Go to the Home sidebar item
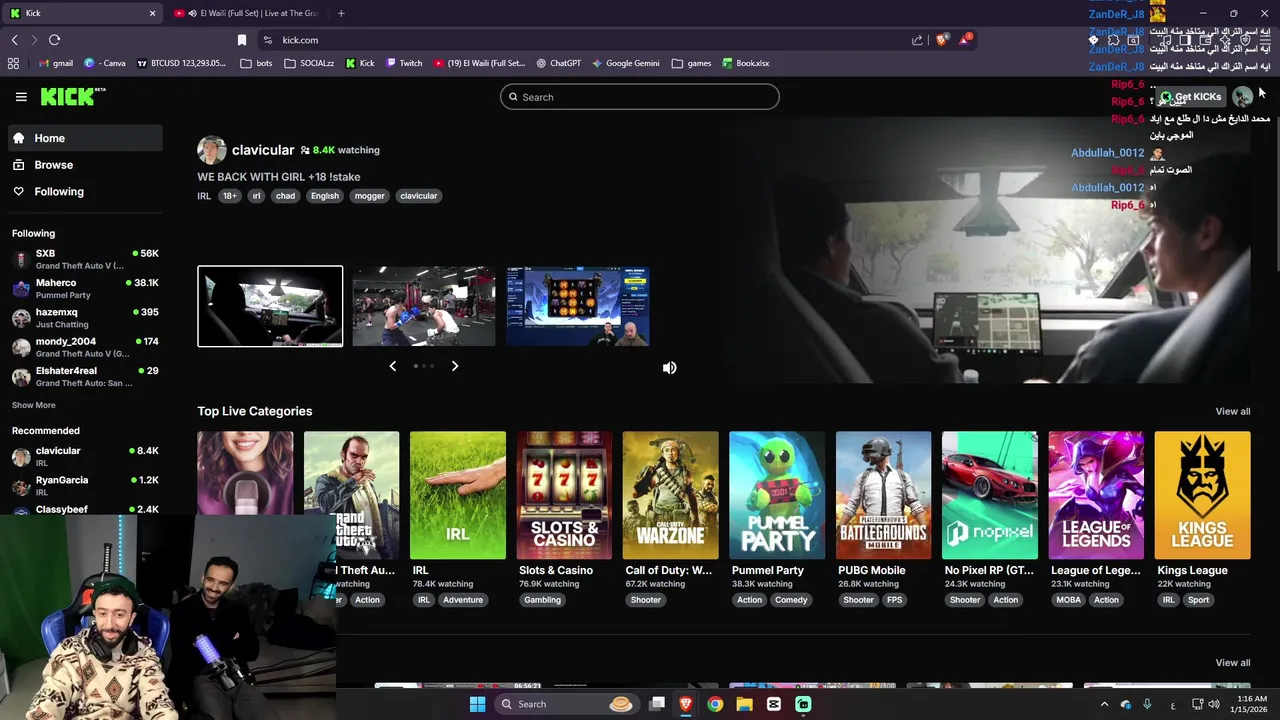The height and width of the screenshot is (720, 1280). [84, 138]
